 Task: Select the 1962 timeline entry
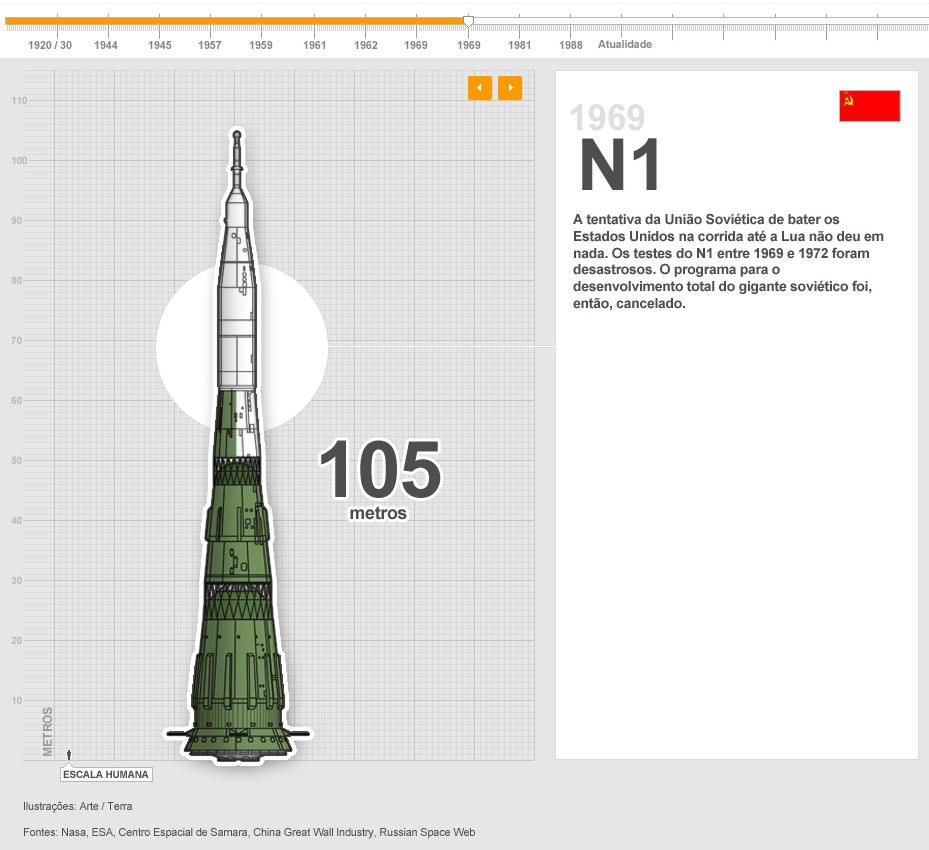coord(366,45)
